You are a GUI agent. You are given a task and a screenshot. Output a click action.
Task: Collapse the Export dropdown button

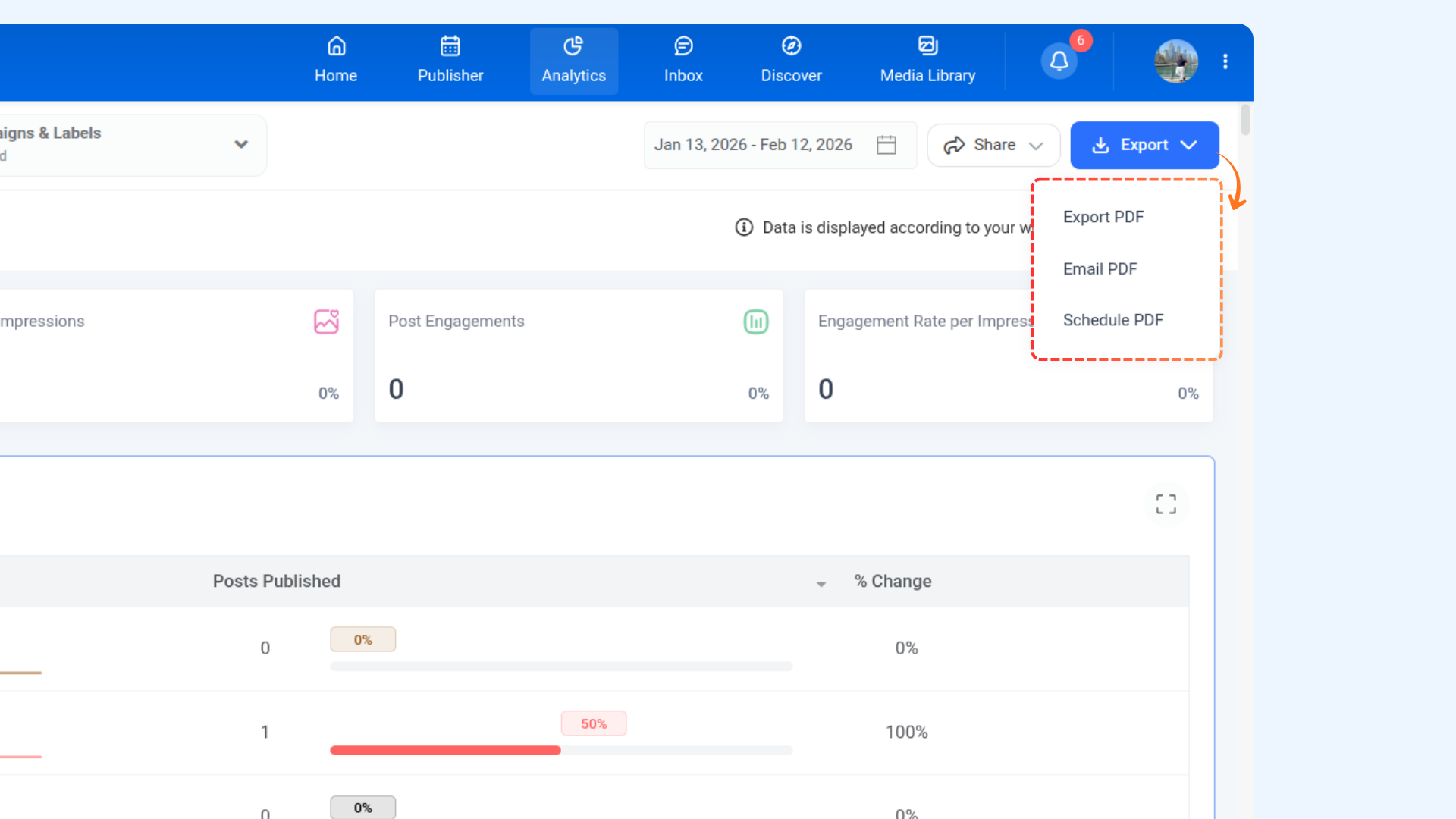(x=1144, y=145)
